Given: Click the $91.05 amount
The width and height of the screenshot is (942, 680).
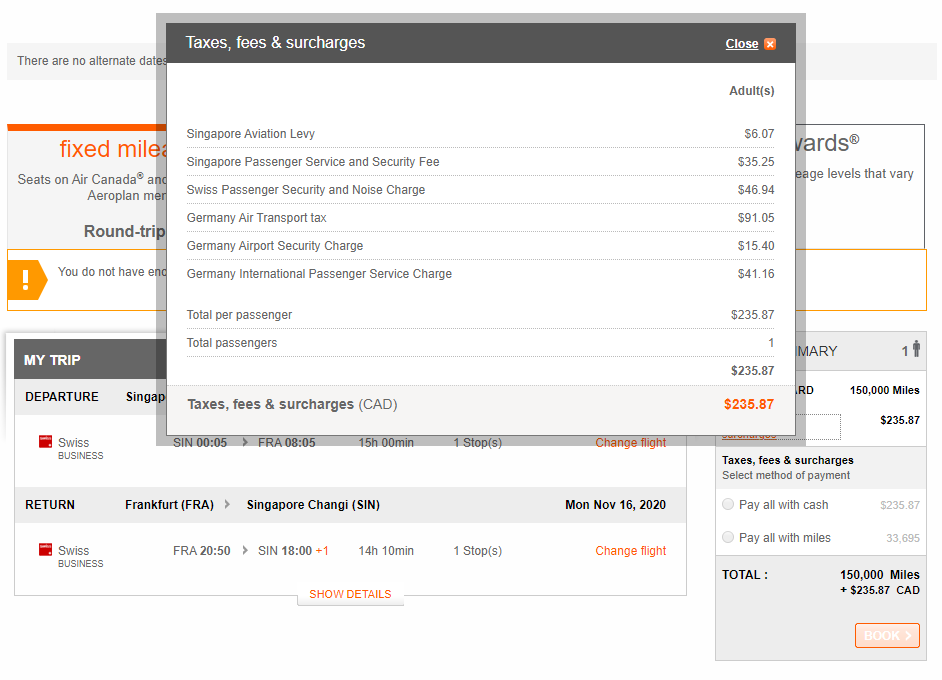Looking at the screenshot, I should 756,218.
